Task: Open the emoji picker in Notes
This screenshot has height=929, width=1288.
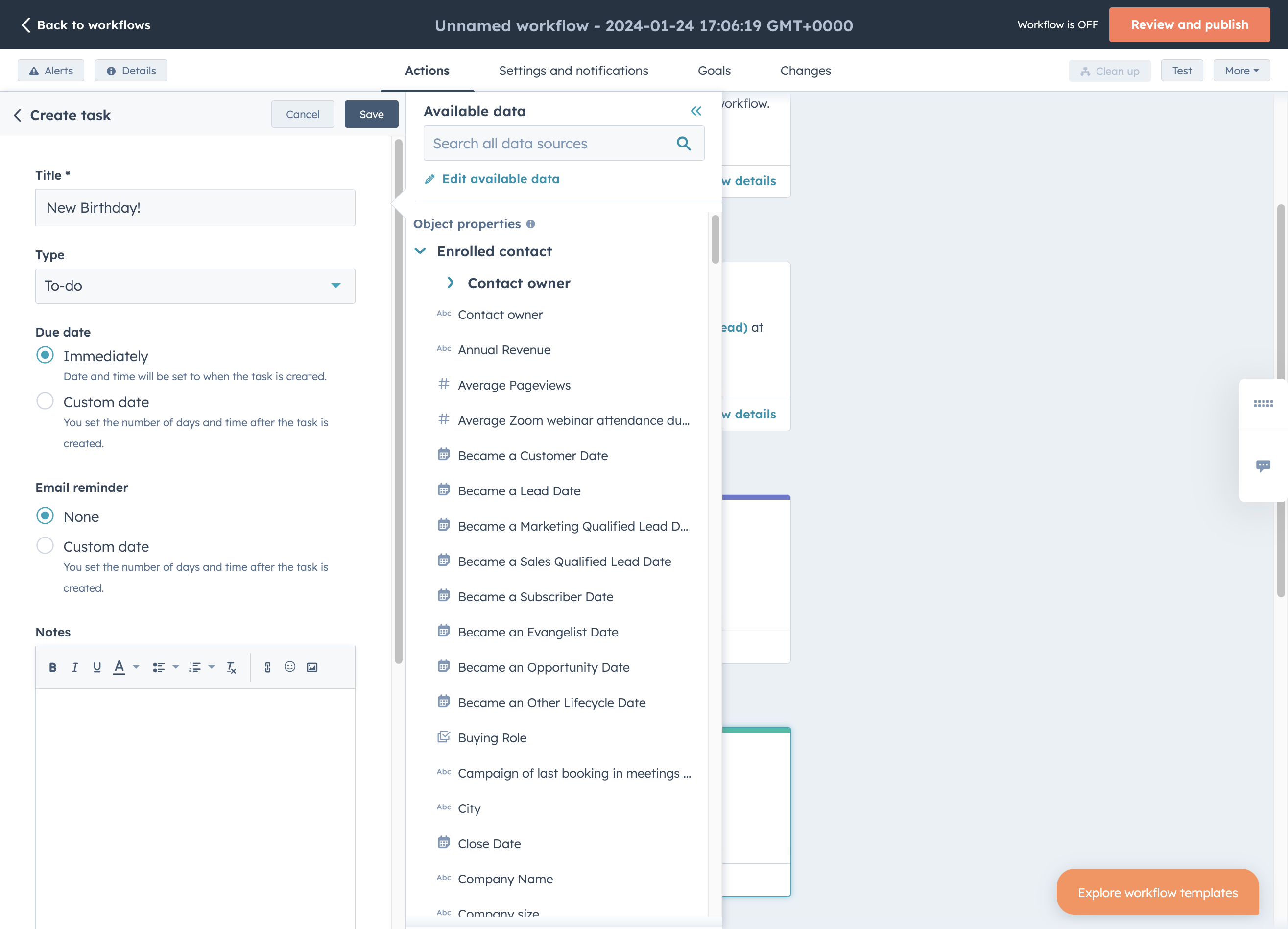Action: click(289, 667)
